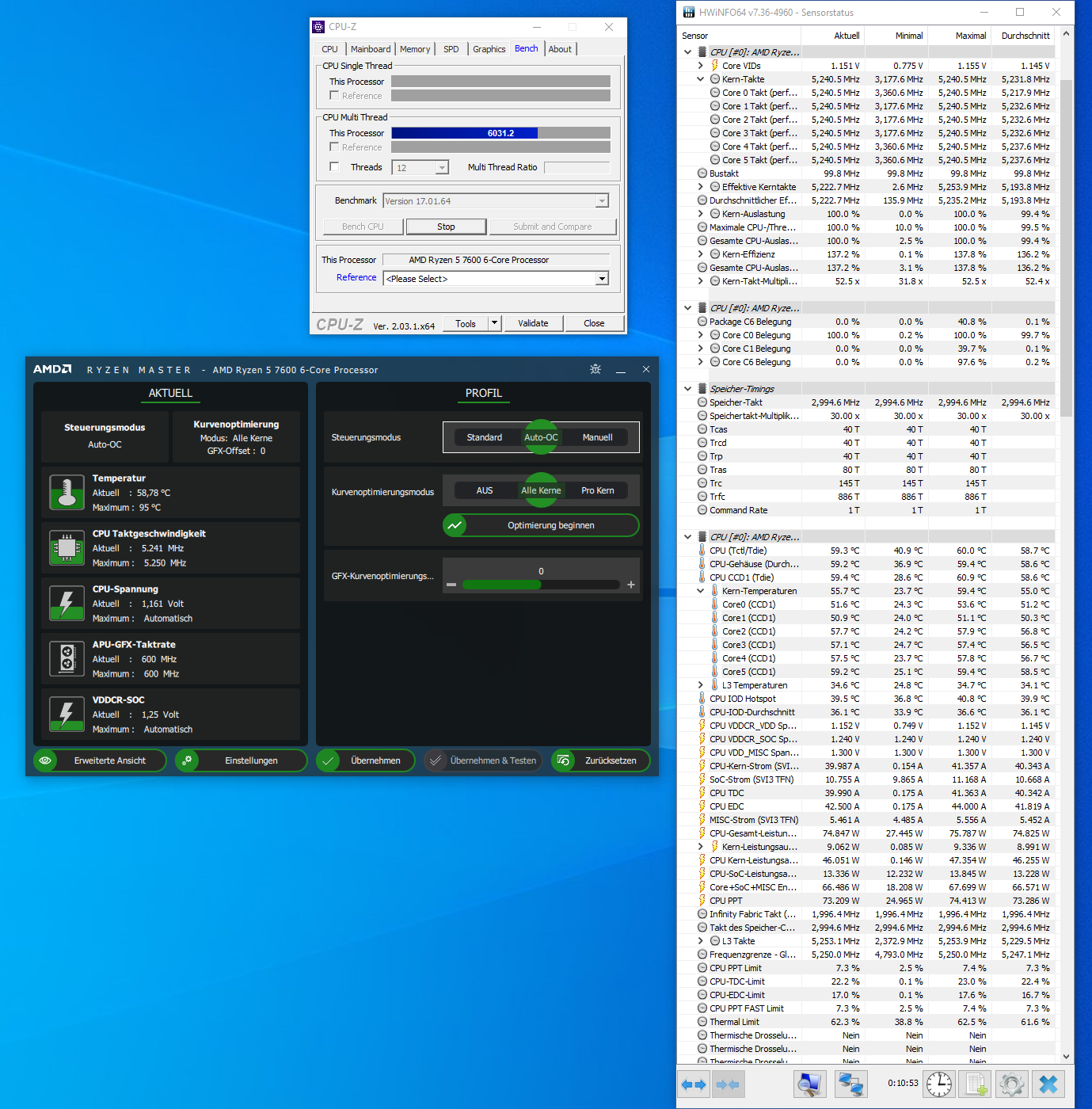Select Auto-OC control mode
This screenshot has height=1109, width=1092.
(x=541, y=437)
